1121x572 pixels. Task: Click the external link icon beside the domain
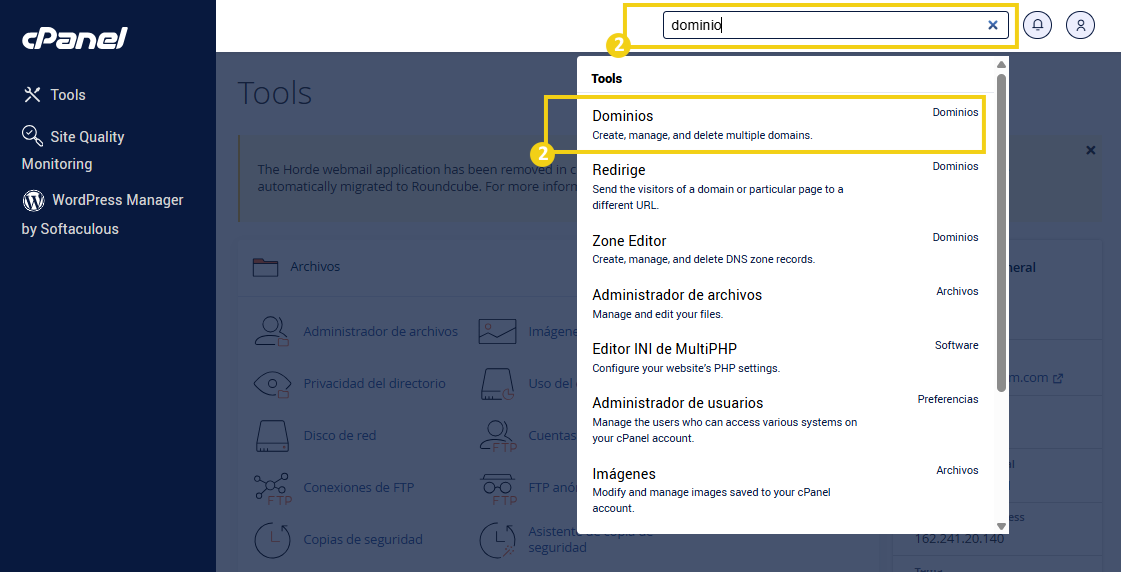pyautogui.click(x=1058, y=378)
